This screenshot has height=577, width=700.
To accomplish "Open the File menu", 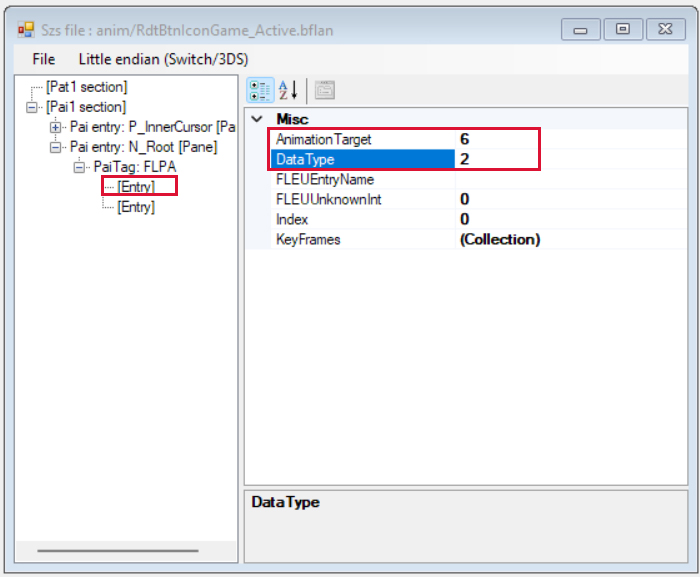I will pyautogui.click(x=43, y=59).
